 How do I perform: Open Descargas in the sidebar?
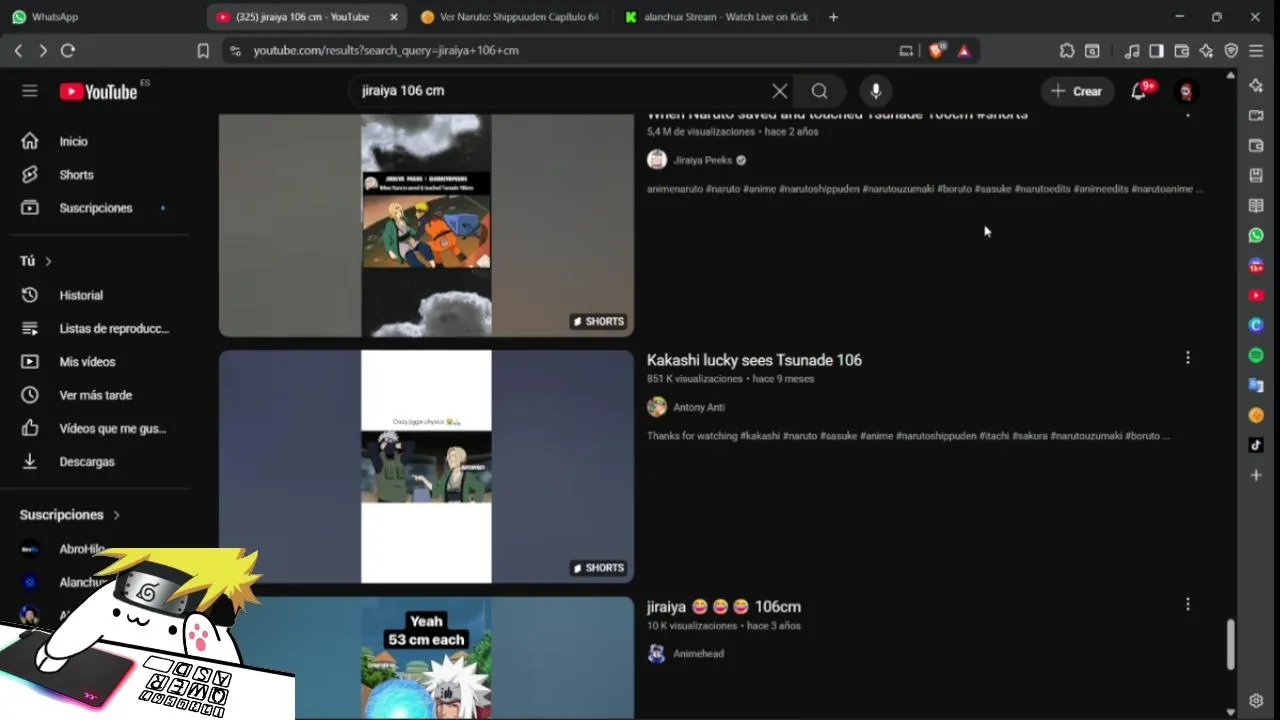click(x=100, y=461)
